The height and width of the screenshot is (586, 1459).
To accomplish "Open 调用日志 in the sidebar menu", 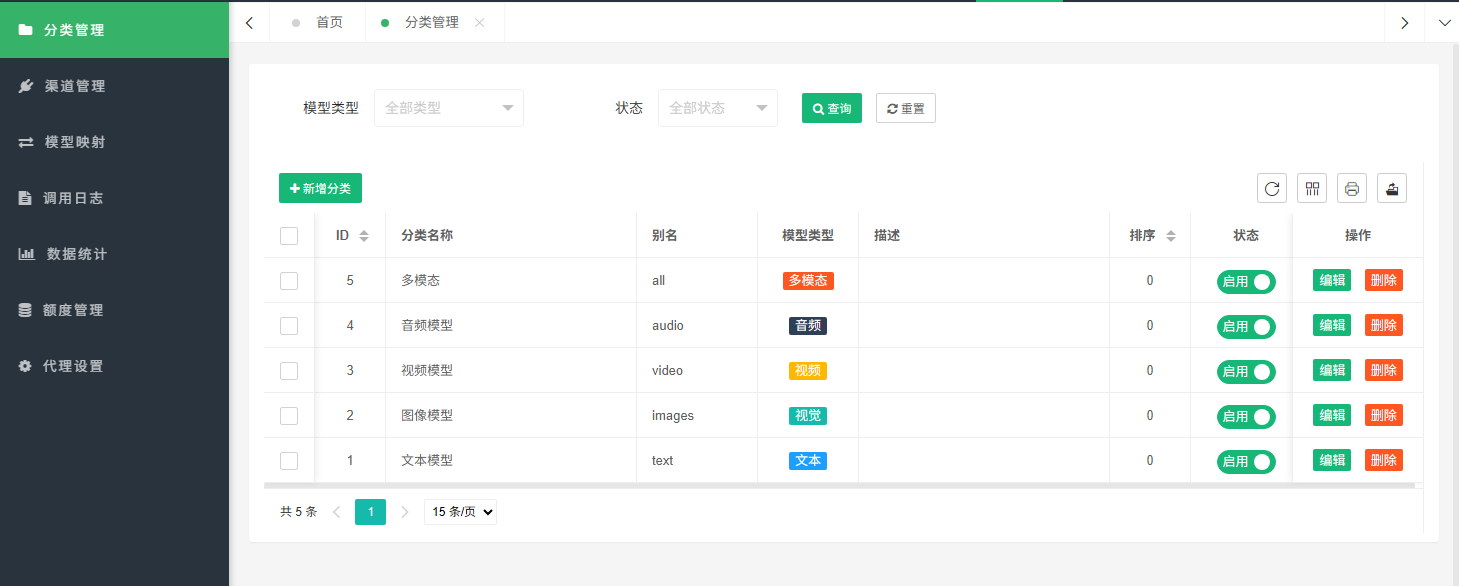I will 114,198.
